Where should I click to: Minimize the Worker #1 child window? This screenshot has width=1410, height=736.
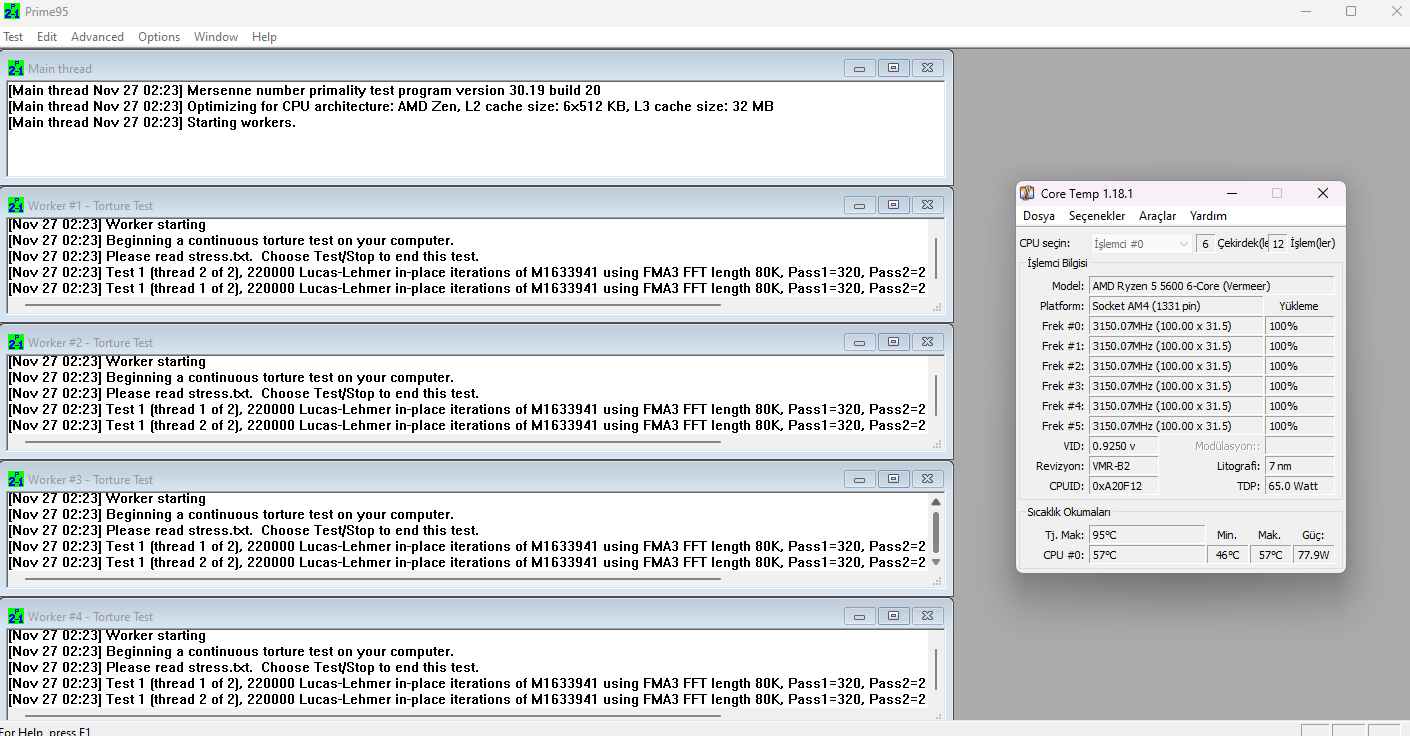pos(859,205)
